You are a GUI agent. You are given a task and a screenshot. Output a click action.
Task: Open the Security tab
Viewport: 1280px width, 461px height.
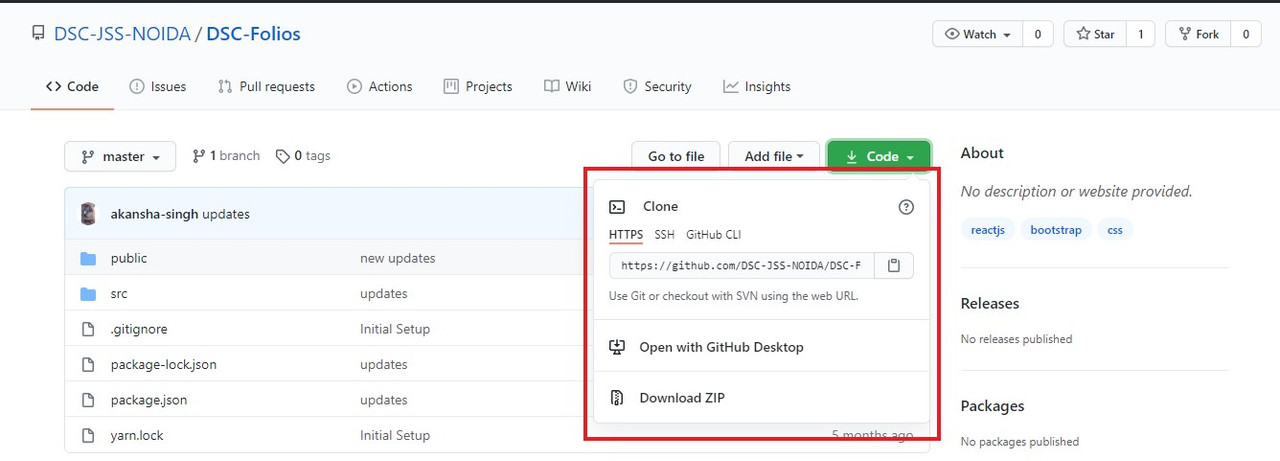tap(657, 87)
